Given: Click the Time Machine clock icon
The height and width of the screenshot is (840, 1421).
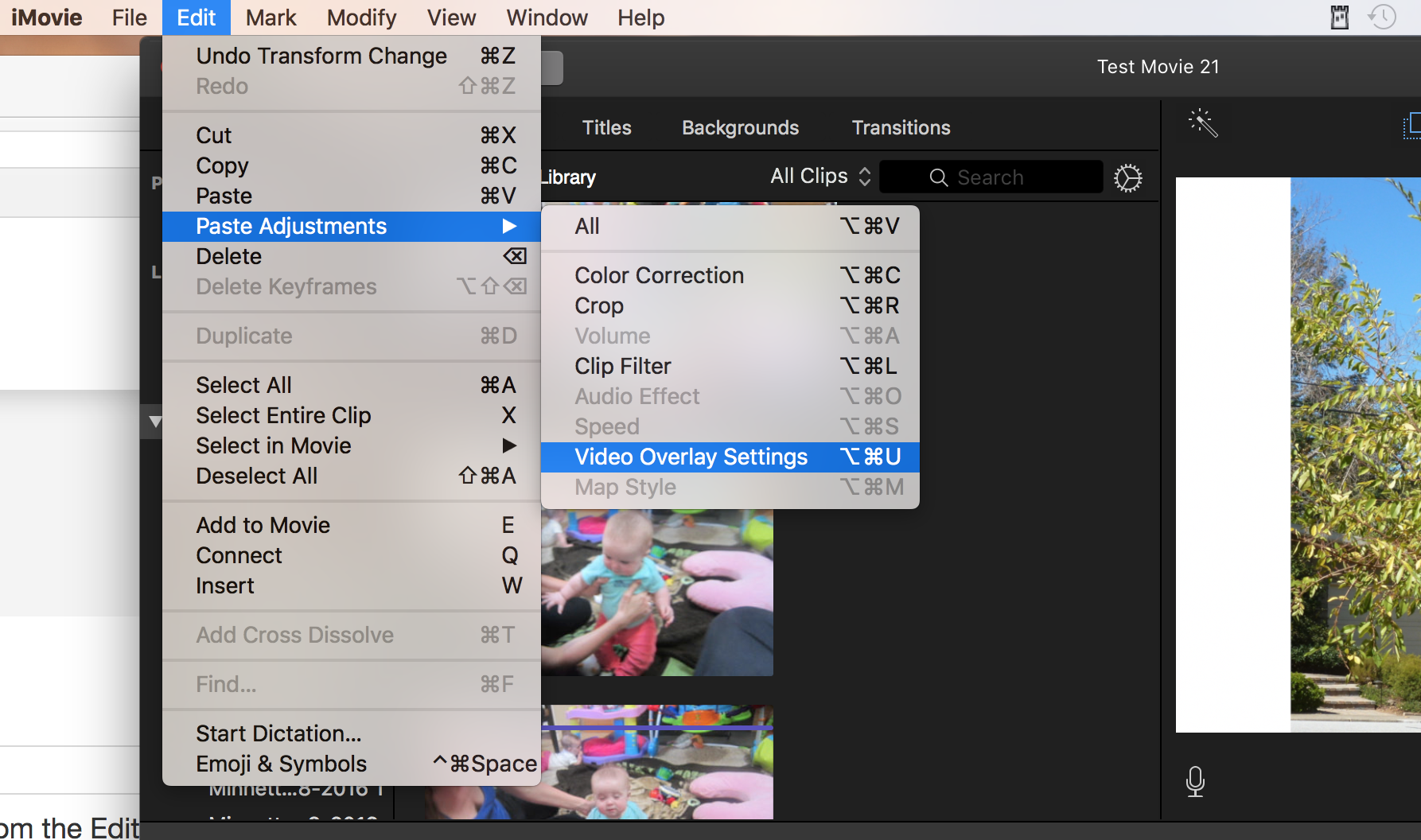Looking at the screenshot, I should click(1382, 17).
